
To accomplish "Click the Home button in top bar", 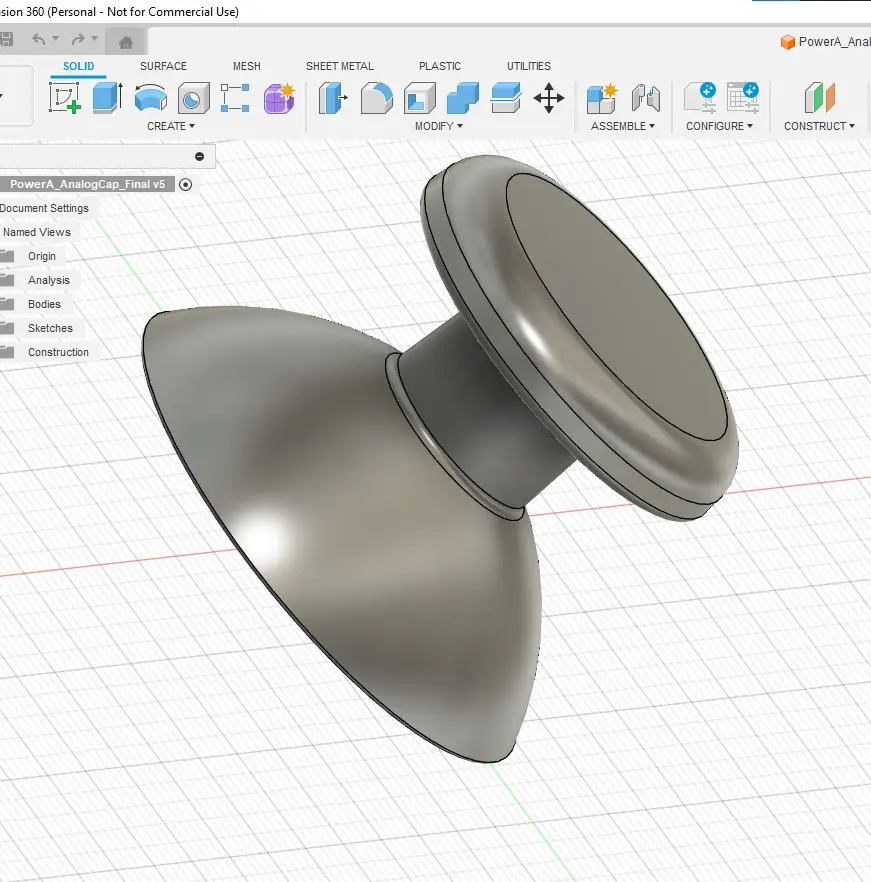I will [126, 42].
